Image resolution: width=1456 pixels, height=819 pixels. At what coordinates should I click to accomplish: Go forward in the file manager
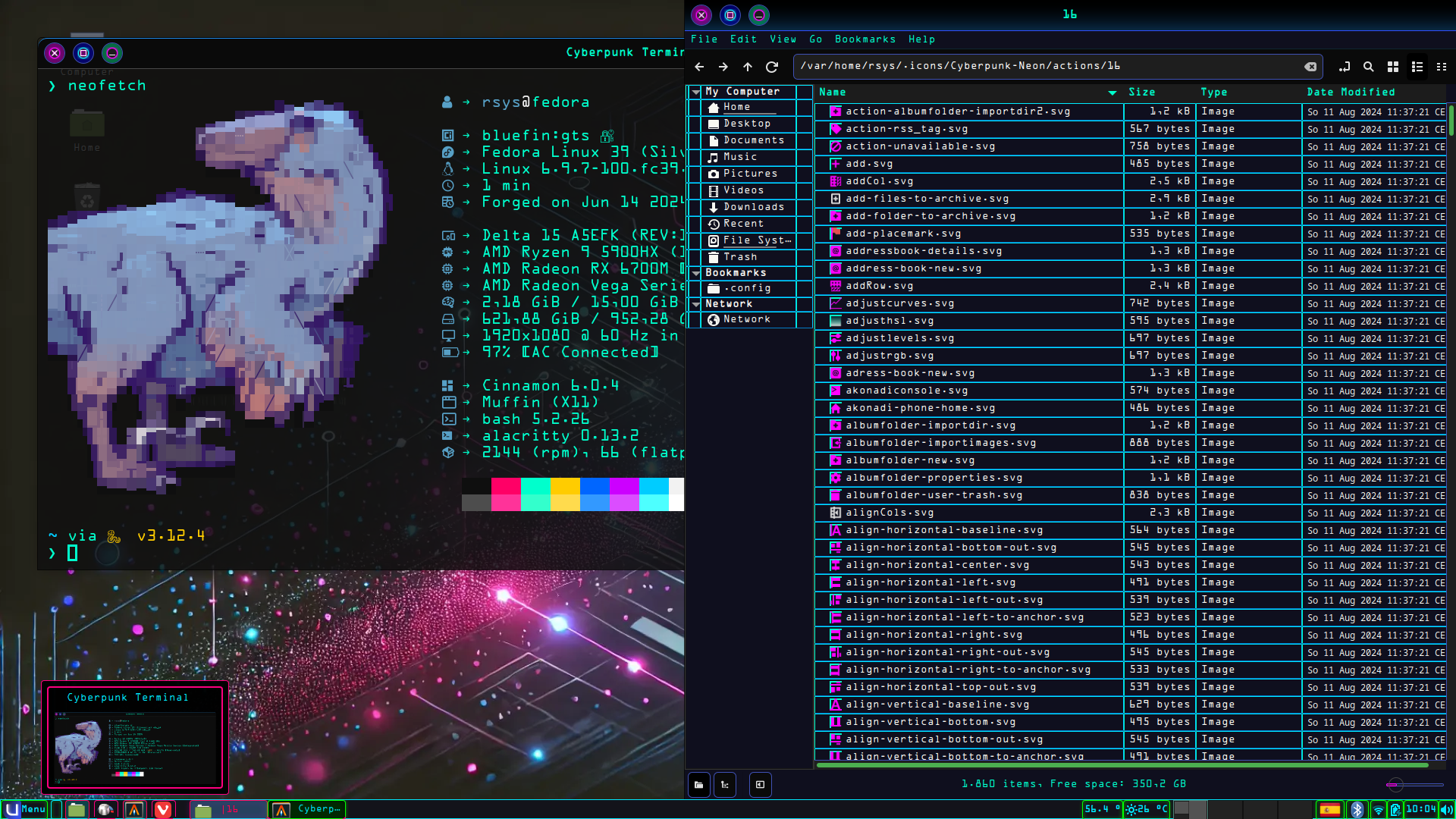(x=723, y=67)
